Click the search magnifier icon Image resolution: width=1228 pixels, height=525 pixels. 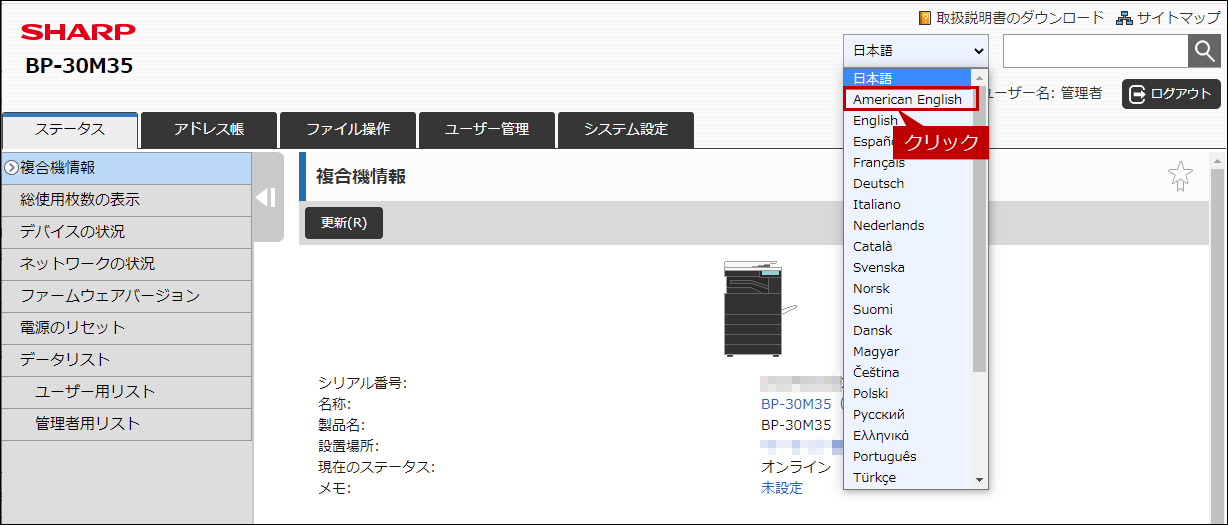1203,51
